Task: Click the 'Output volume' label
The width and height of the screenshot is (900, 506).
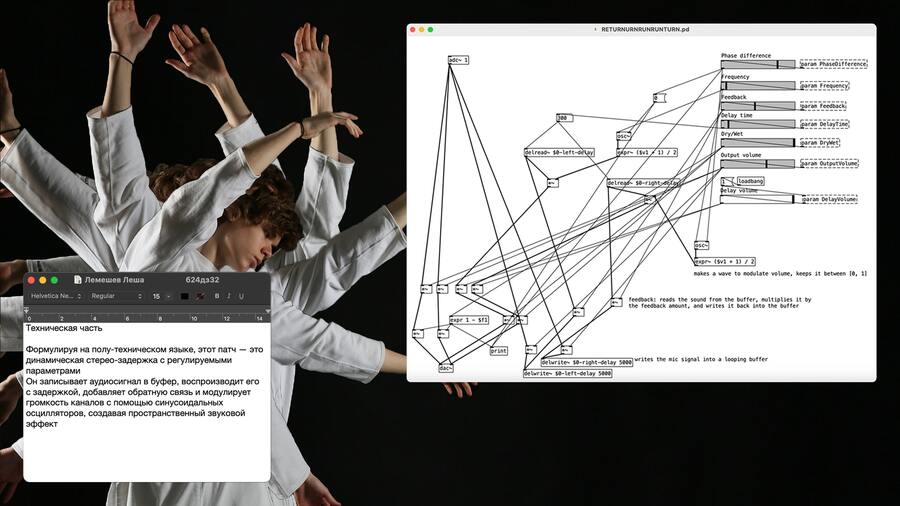Action: (x=740, y=155)
